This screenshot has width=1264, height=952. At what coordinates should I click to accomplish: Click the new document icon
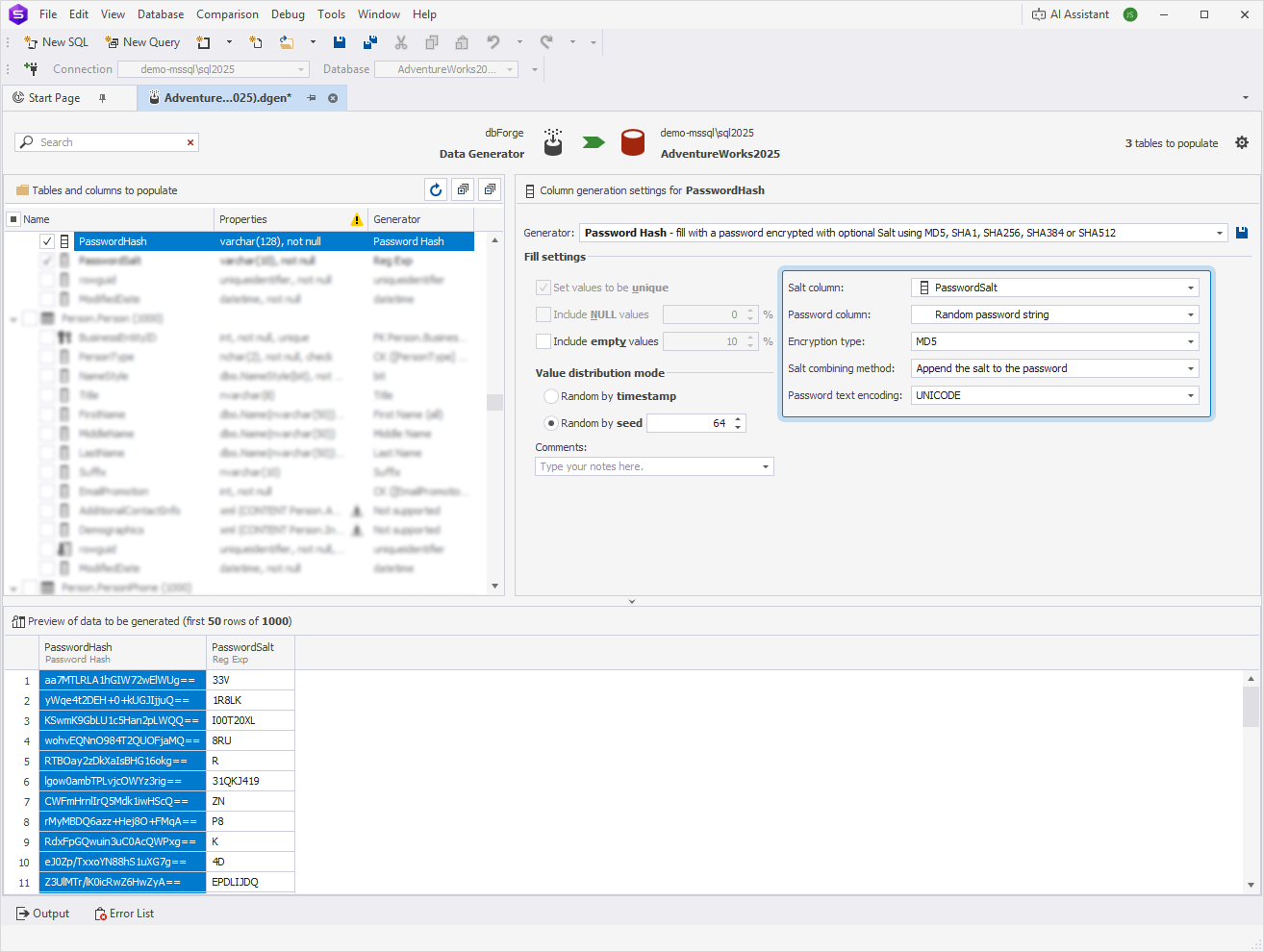click(x=204, y=42)
